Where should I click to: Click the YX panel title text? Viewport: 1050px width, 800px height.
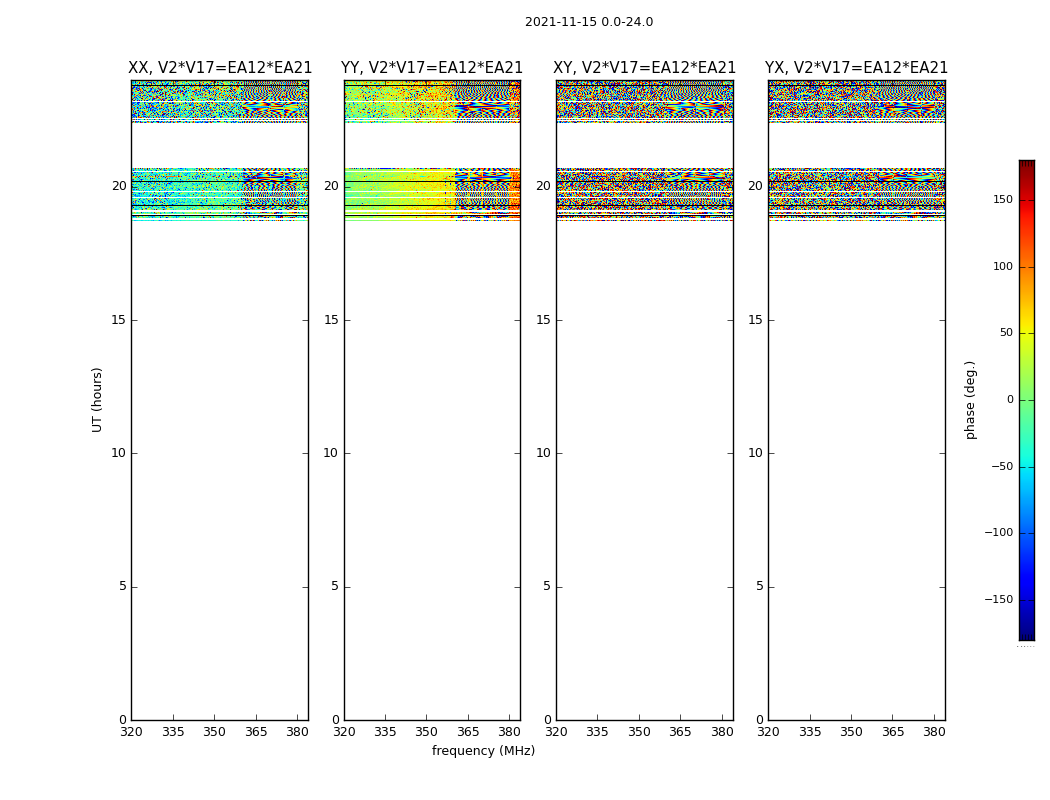tap(856, 68)
